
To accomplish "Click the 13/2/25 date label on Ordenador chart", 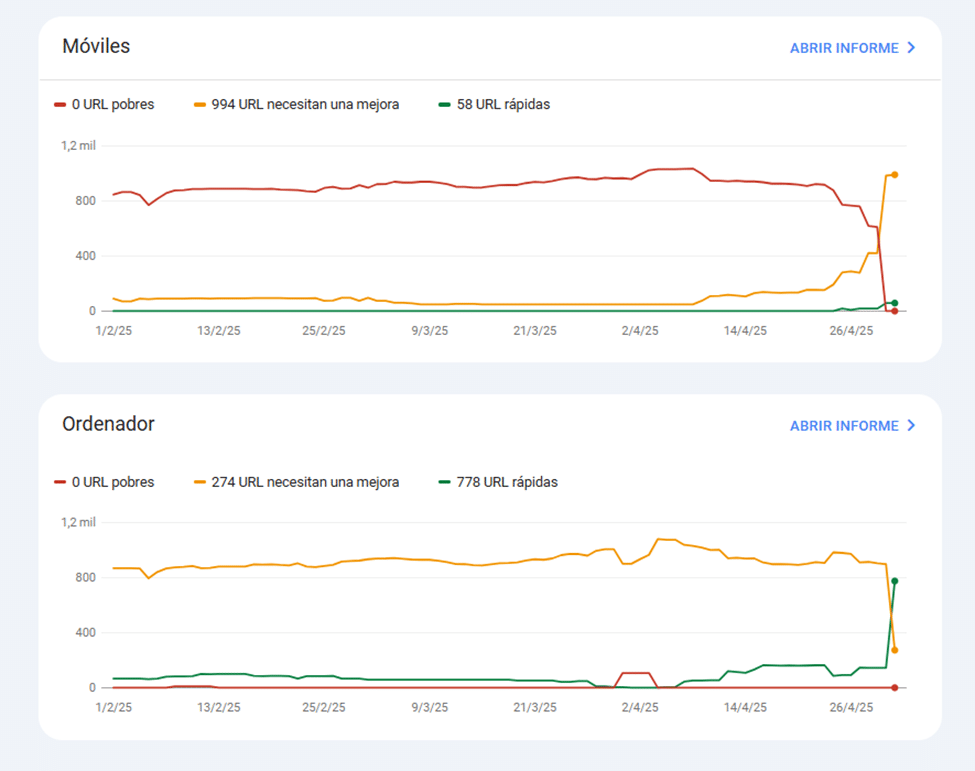I will pos(219,708).
